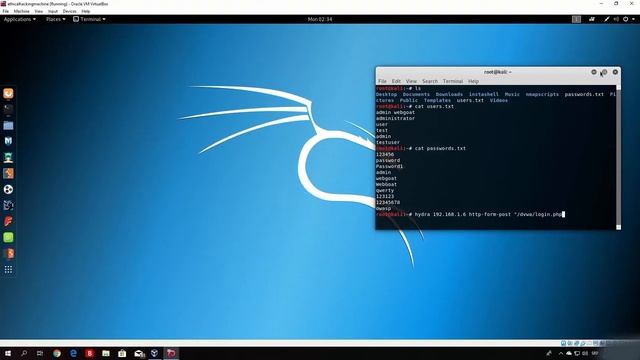Click 'users.txt' in ls output
Screen dimensions: 640x360
470,100
